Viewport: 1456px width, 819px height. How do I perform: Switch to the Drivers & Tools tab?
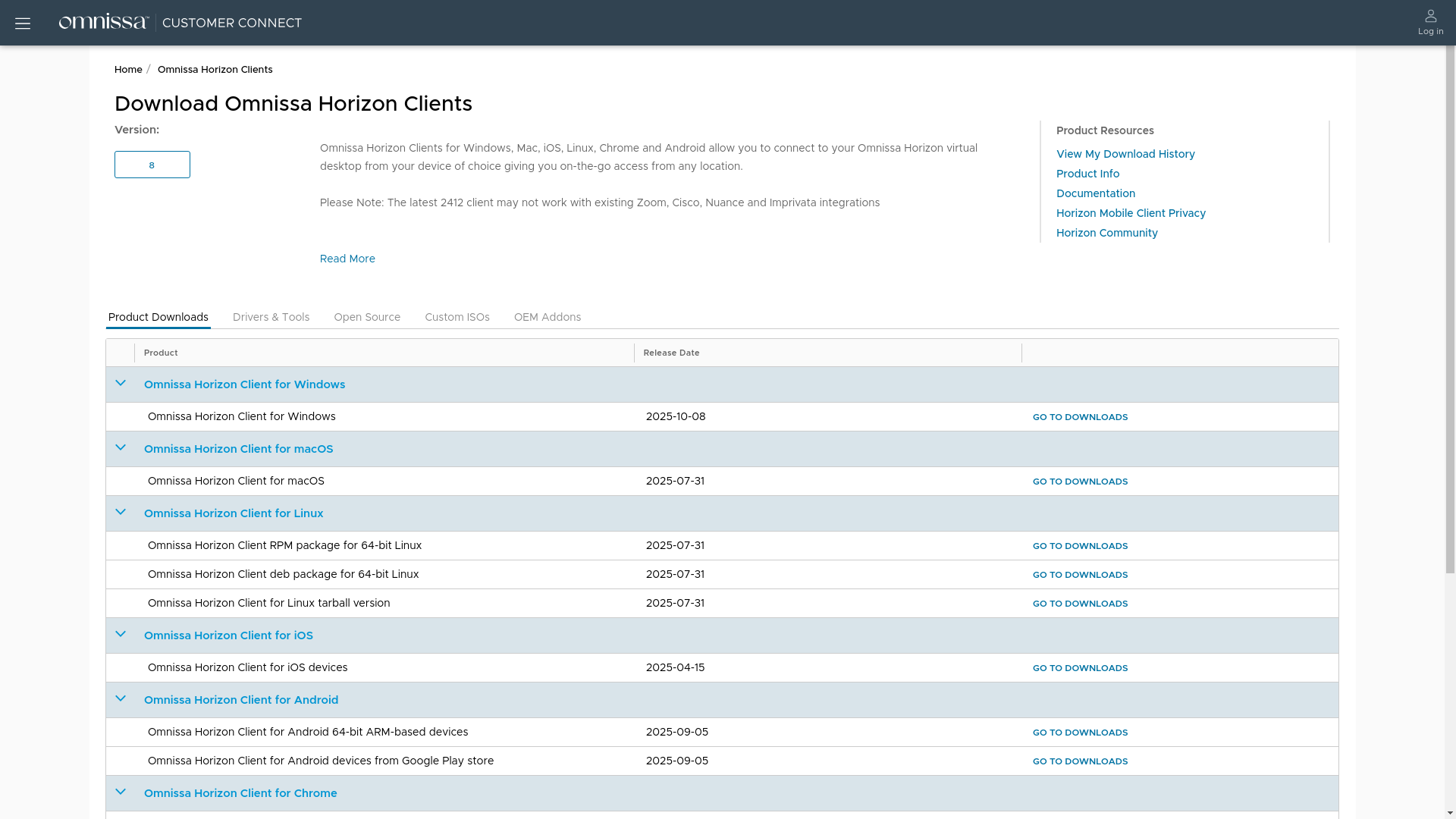coord(271,317)
